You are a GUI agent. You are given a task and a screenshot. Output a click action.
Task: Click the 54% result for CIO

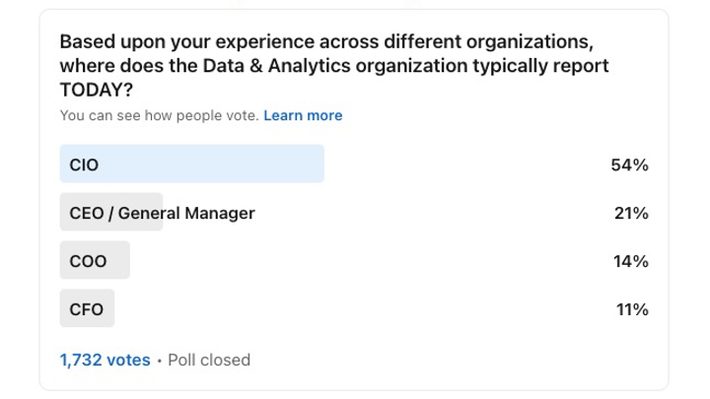point(629,165)
